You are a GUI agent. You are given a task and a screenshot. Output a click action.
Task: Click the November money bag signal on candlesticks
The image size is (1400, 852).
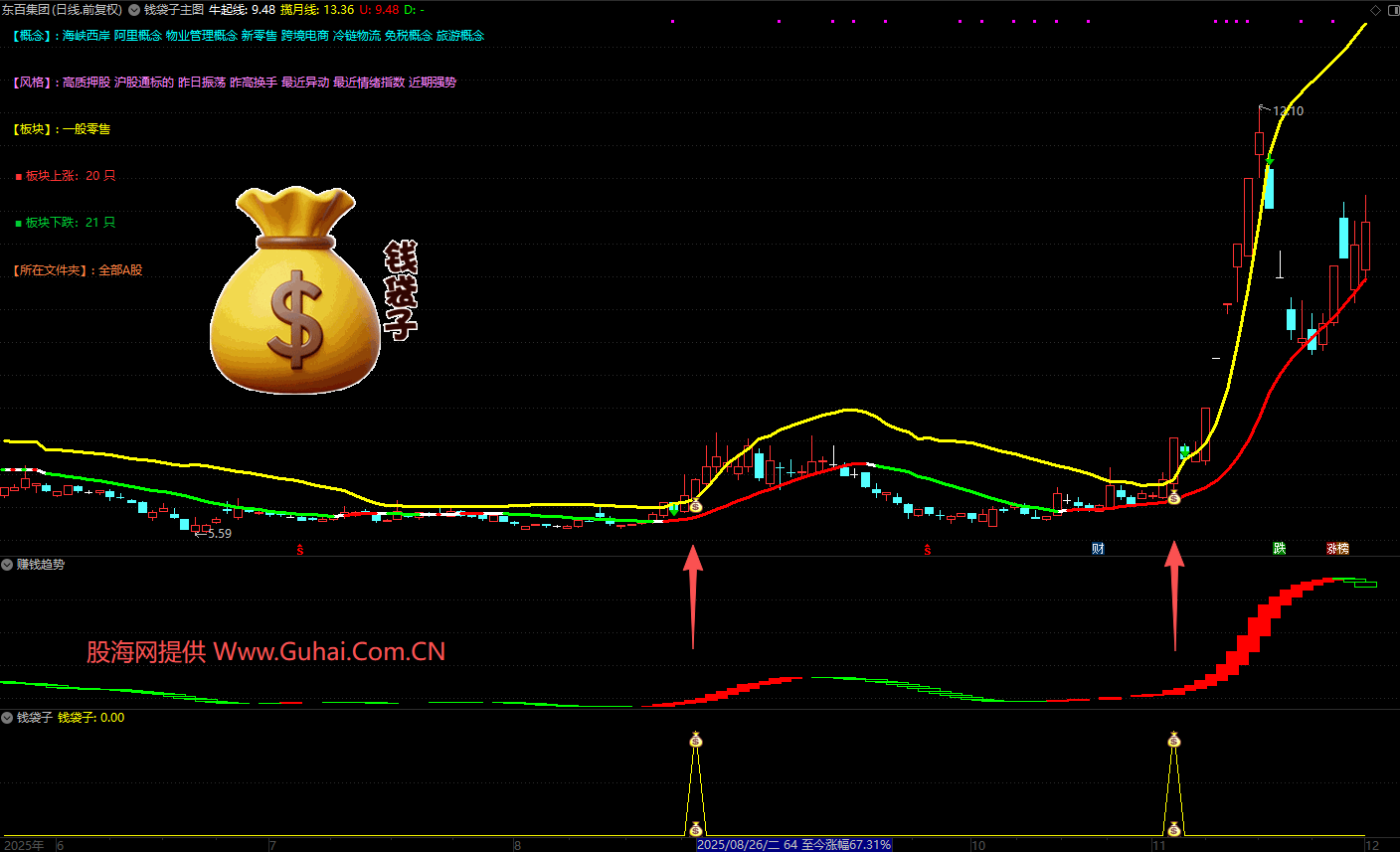(1174, 497)
